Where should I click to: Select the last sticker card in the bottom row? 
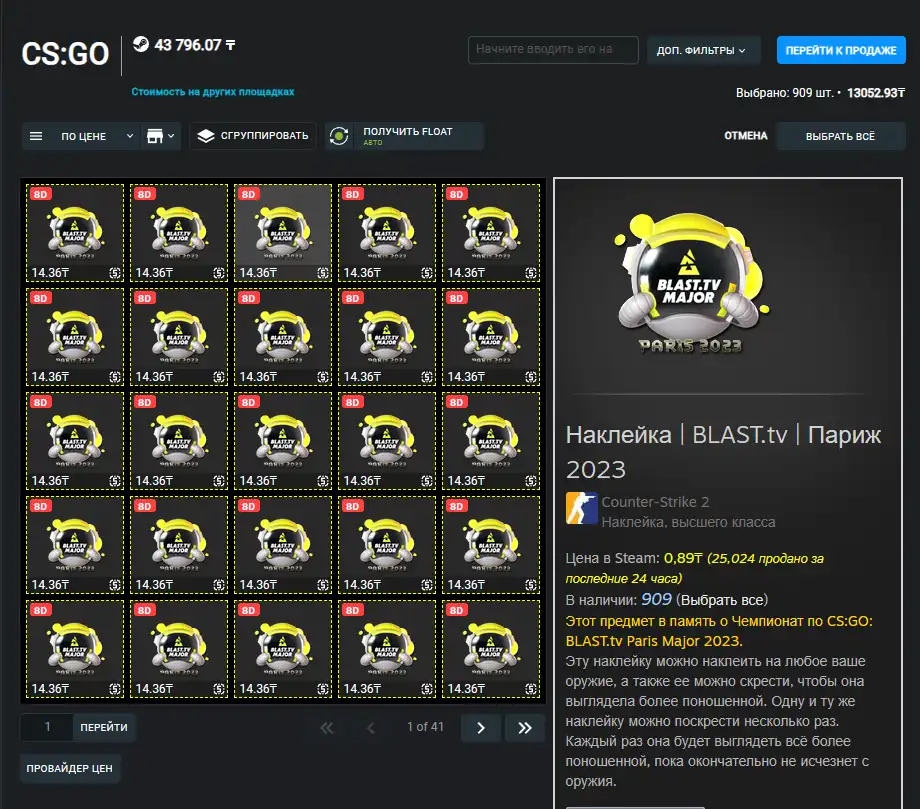491,649
